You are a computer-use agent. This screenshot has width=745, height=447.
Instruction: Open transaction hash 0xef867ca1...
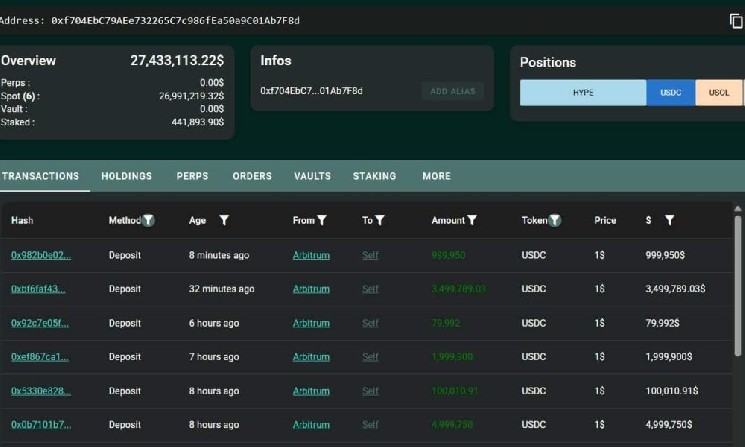(x=40, y=357)
